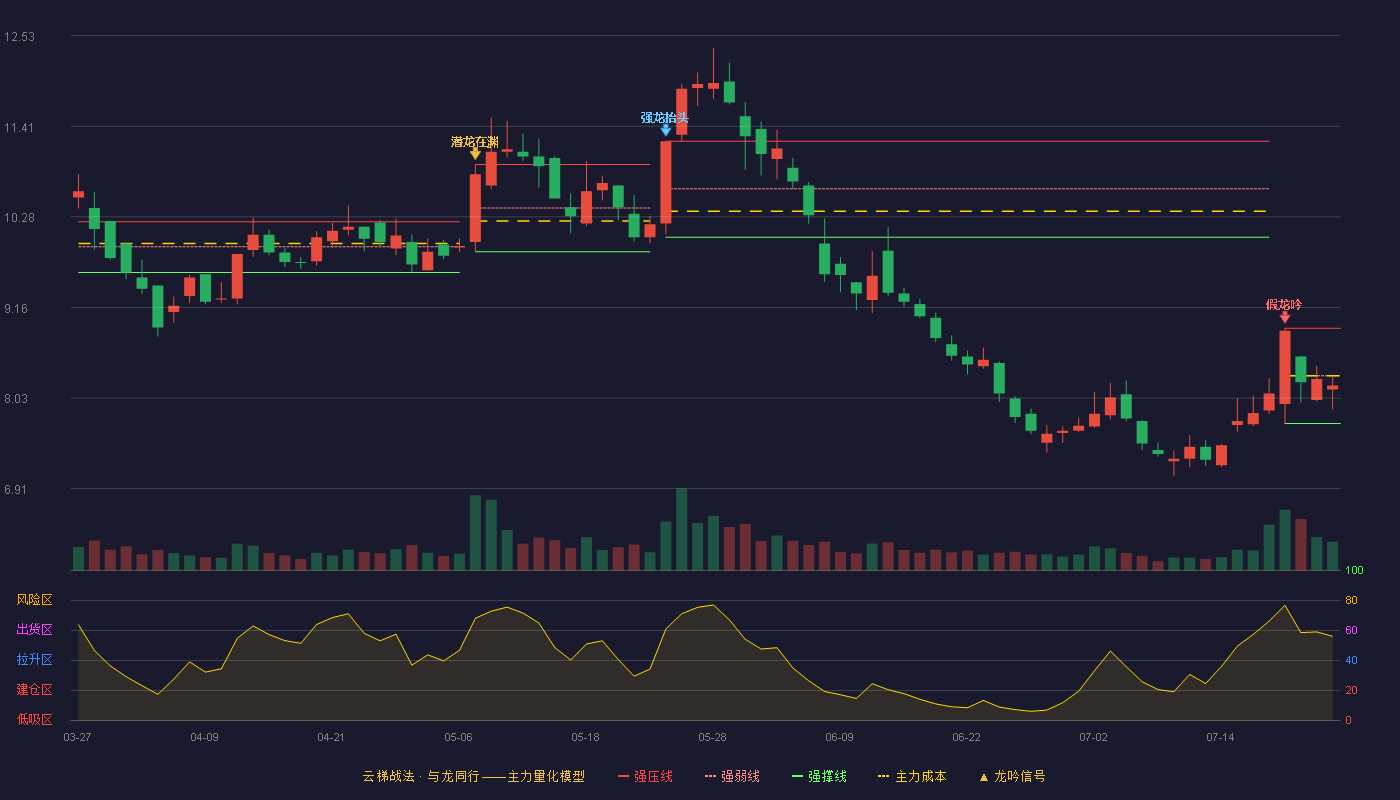Click the 低吸区 zone label
Image resolution: width=1400 pixels, height=800 pixels.
(35, 719)
